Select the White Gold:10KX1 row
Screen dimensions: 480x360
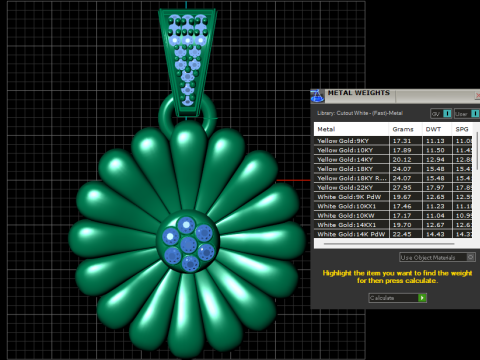(393, 206)
